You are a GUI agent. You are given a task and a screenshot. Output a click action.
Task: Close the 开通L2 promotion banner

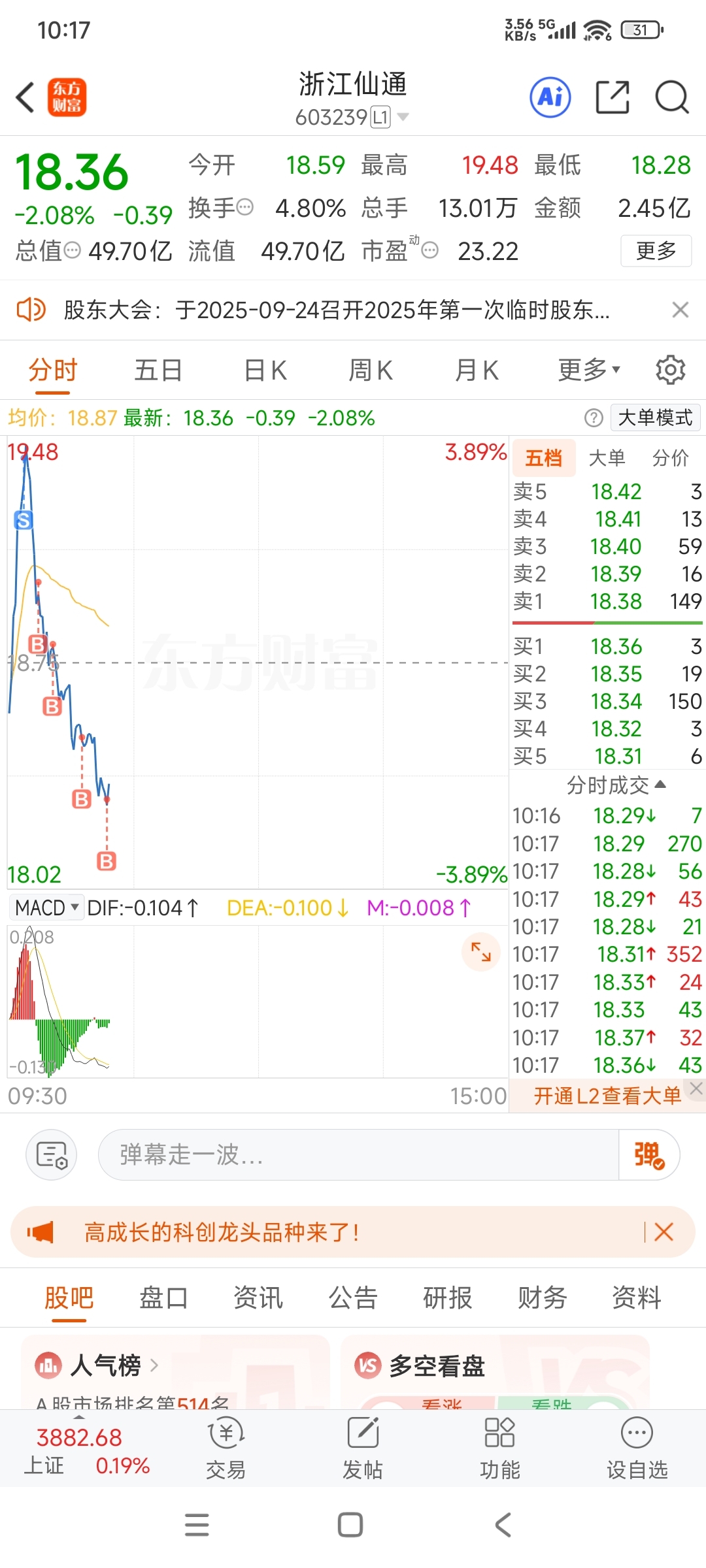[x=696, y=1088]
